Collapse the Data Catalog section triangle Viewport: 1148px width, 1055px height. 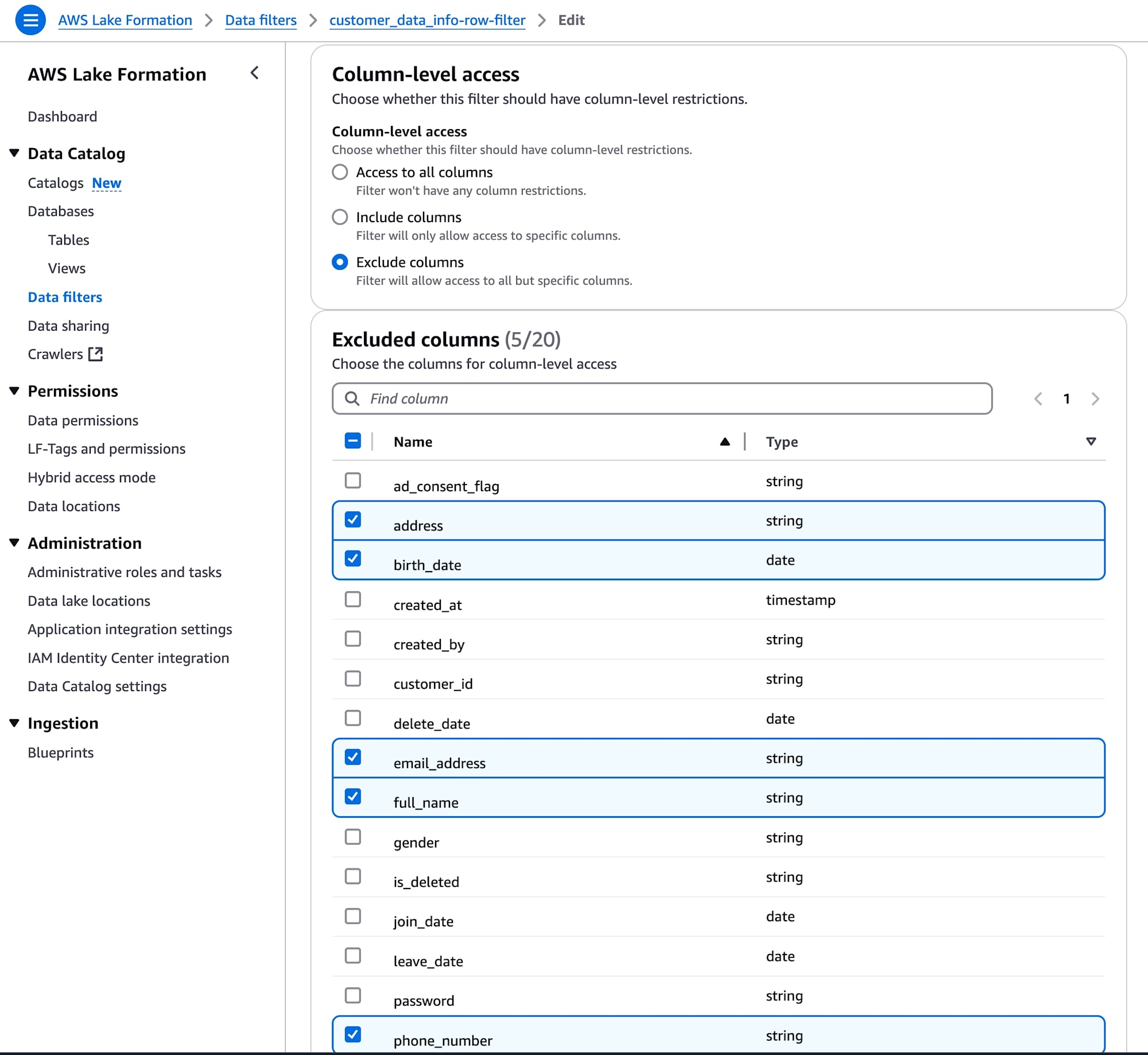coord(14,153)
